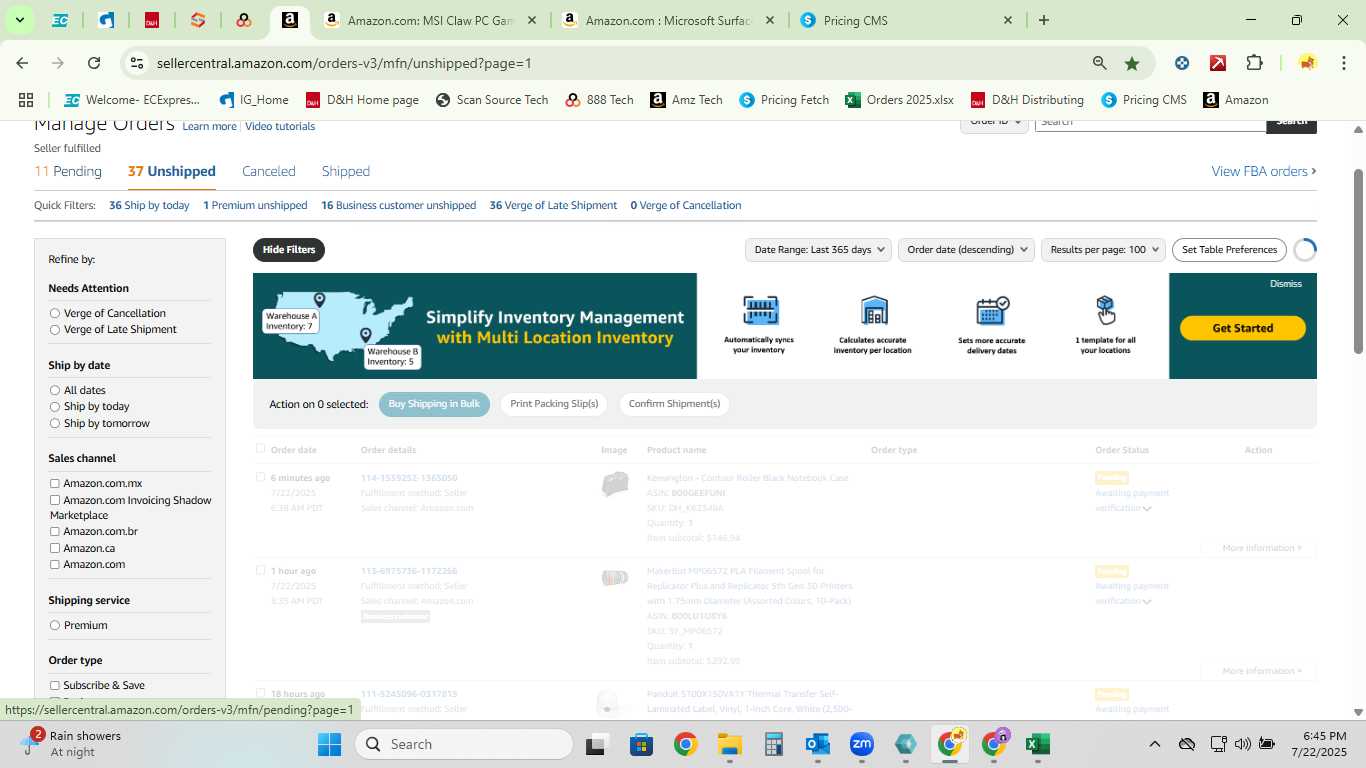This screenshot has height=768, width=1366.
Task: Dismiss the Multi Location Inventory banner
Action: coord(1286,284)
